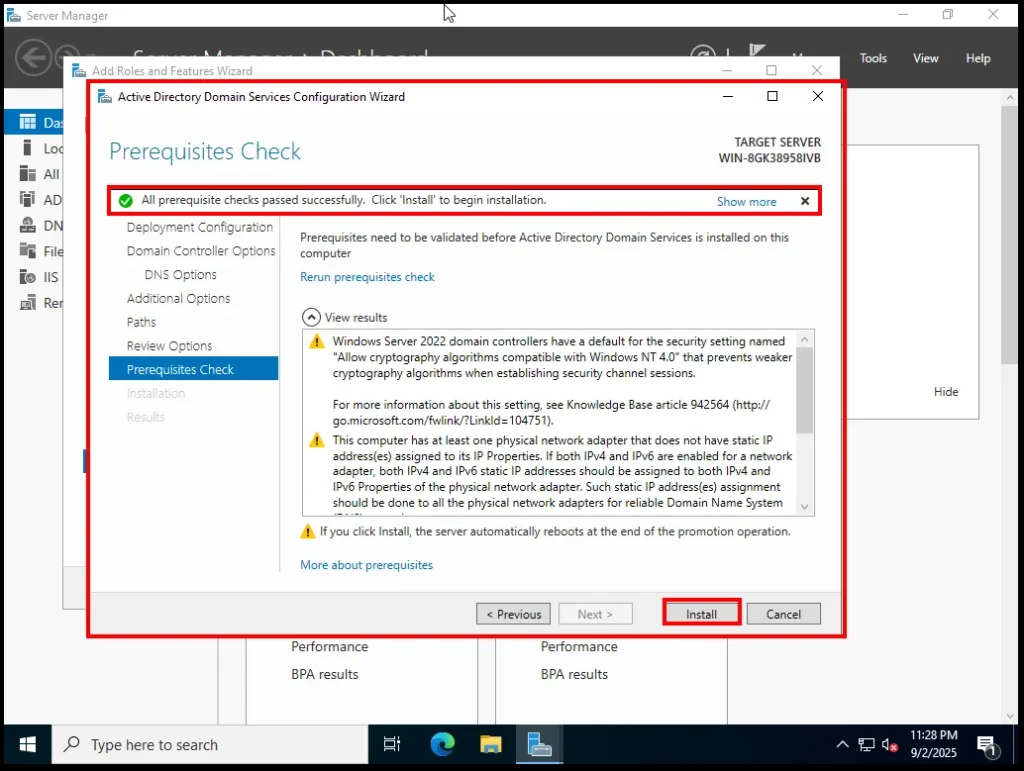1024x771 pixels.
Task: Click the first warning icon in results
Action: pos(317,341)
